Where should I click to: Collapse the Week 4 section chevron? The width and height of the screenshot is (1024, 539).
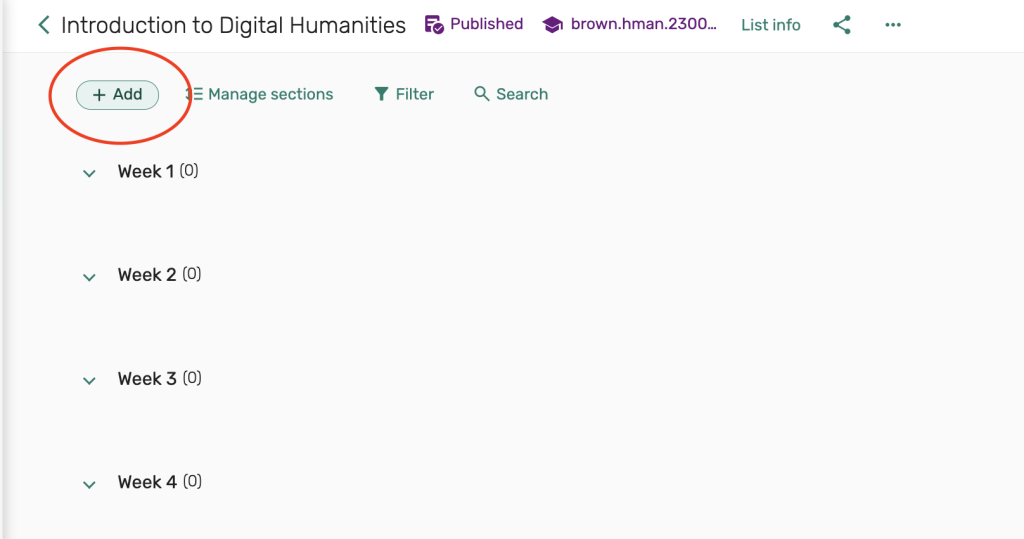(89, 484)
